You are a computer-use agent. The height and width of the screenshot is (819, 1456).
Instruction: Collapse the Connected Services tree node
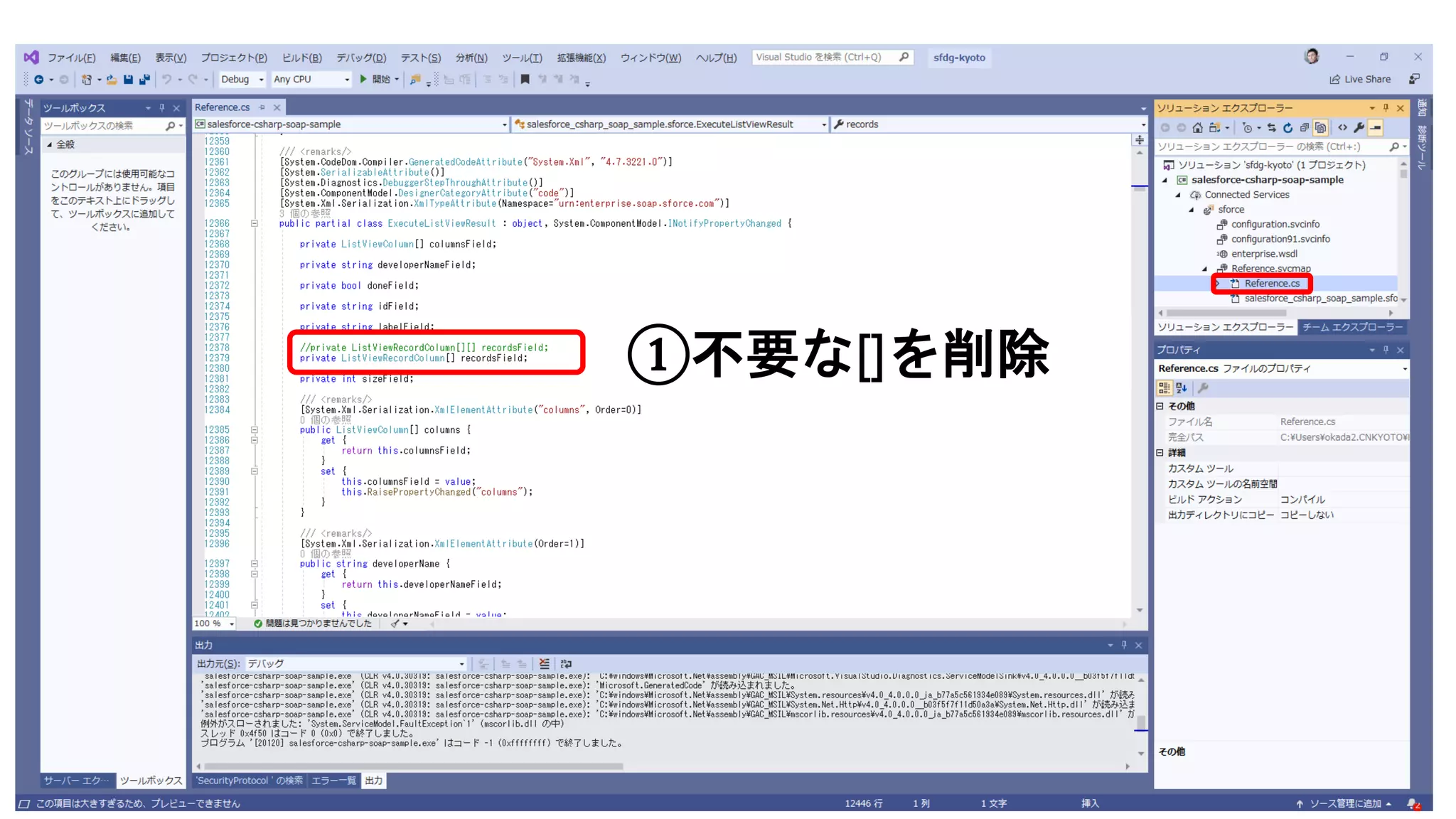tap(1178, 195)
